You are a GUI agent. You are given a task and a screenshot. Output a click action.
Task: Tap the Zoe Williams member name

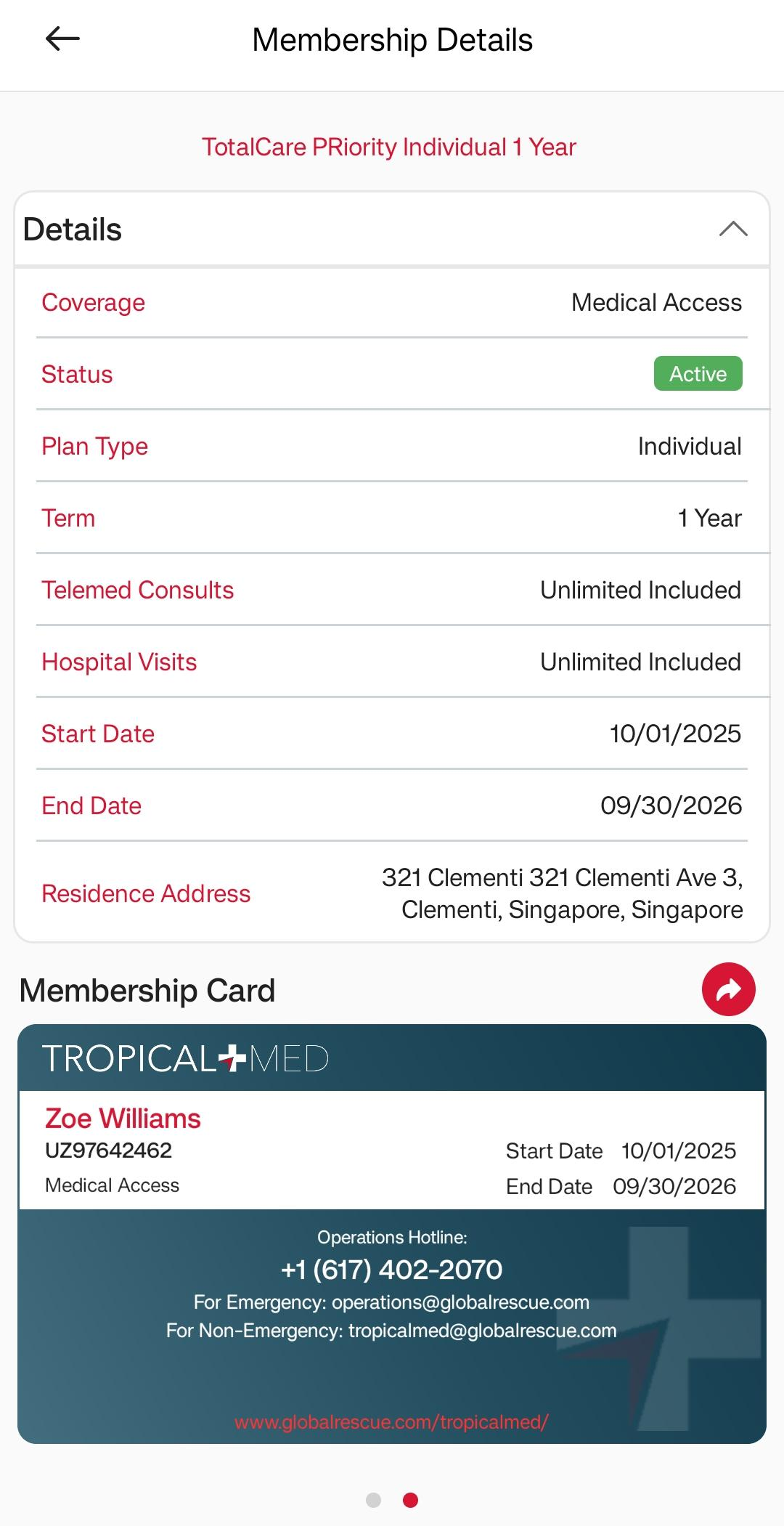click(123, 1119)
